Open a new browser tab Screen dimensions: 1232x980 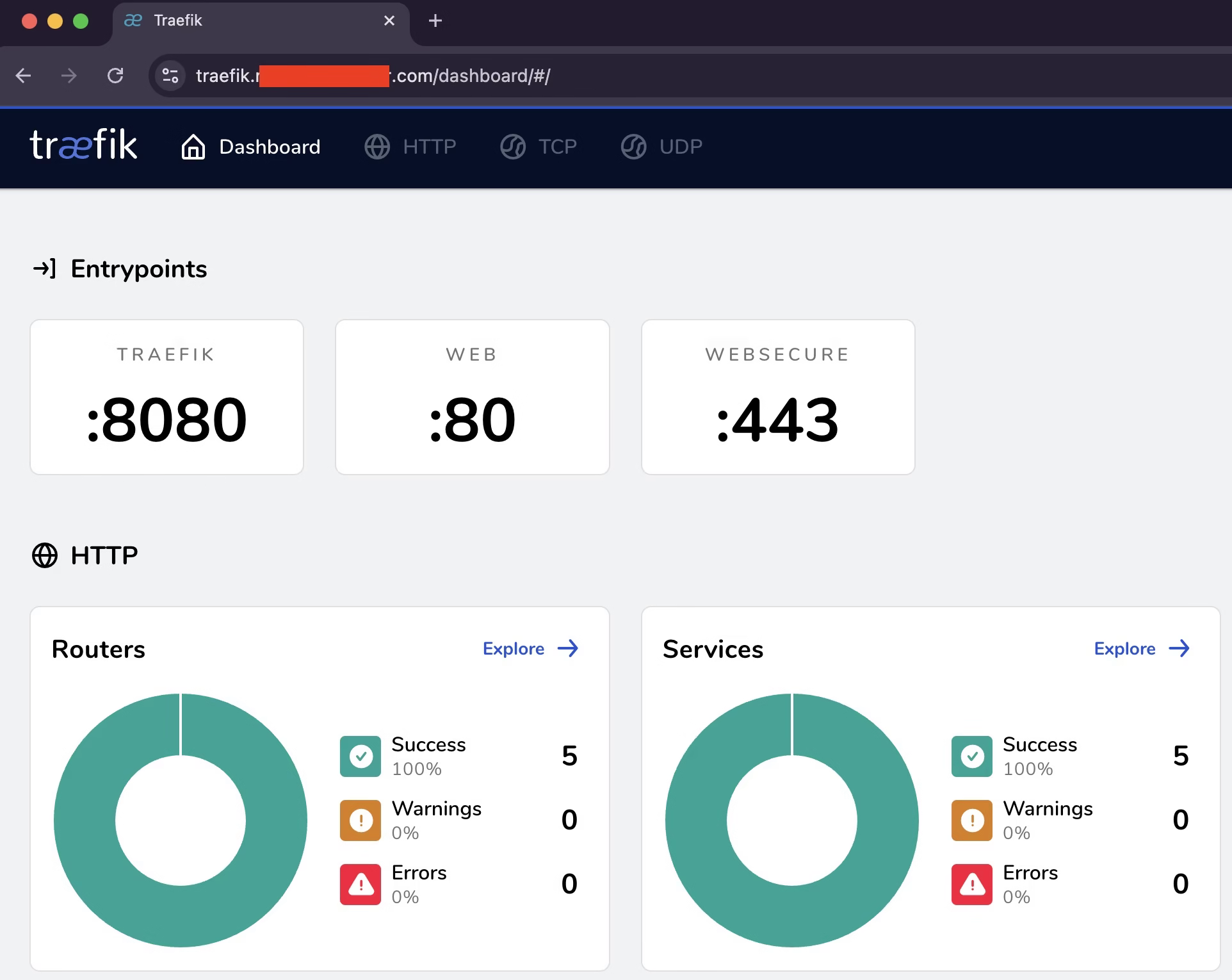(x=435, y=21)
